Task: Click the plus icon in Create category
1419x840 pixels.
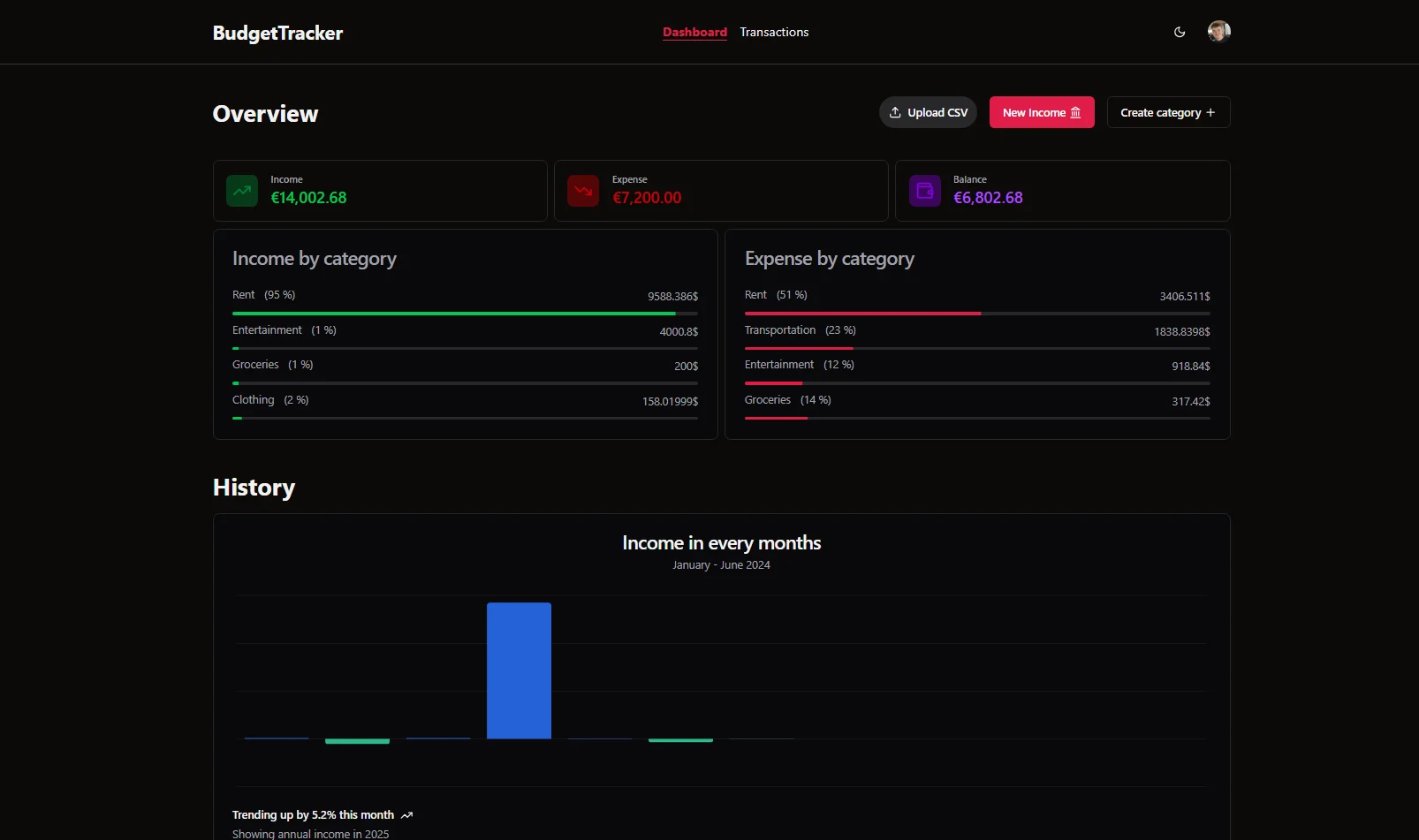Action: click(1210, 112)
